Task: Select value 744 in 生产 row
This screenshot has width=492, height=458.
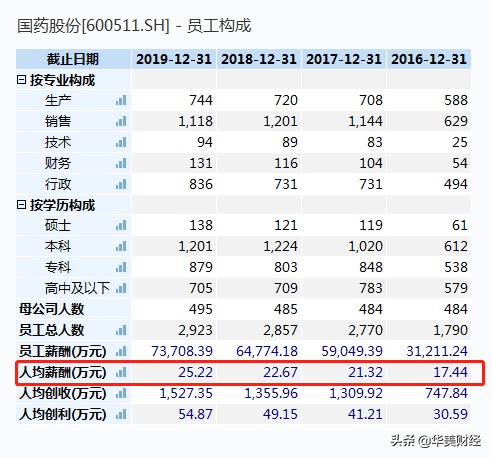Action: tap(201, 100)
